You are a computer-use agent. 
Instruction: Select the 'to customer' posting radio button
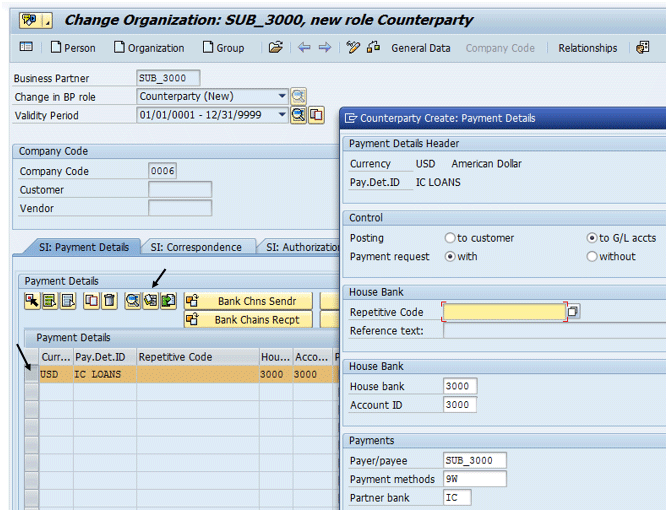(450, 238)
